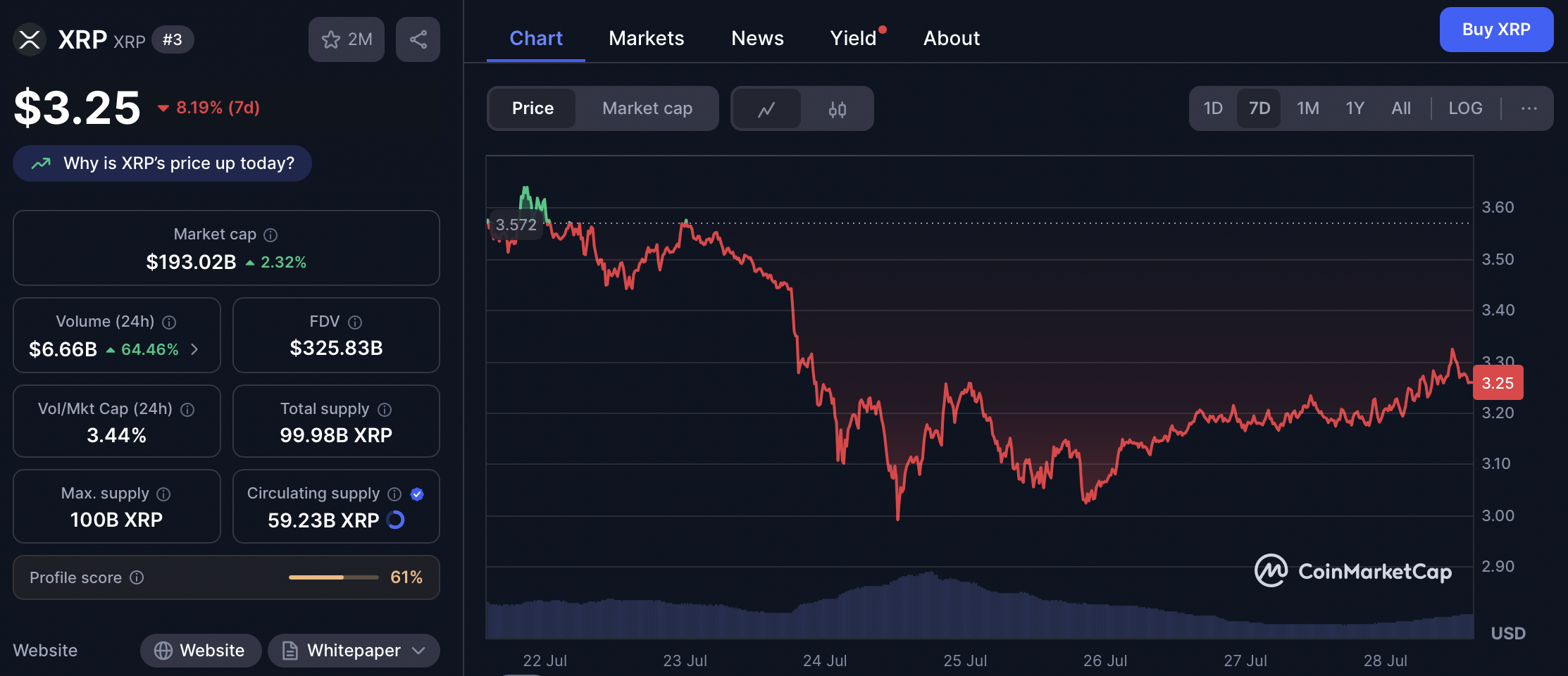The image size is (1568, 676).
Task: Open Market cap info icon
Action: [270, 235]
